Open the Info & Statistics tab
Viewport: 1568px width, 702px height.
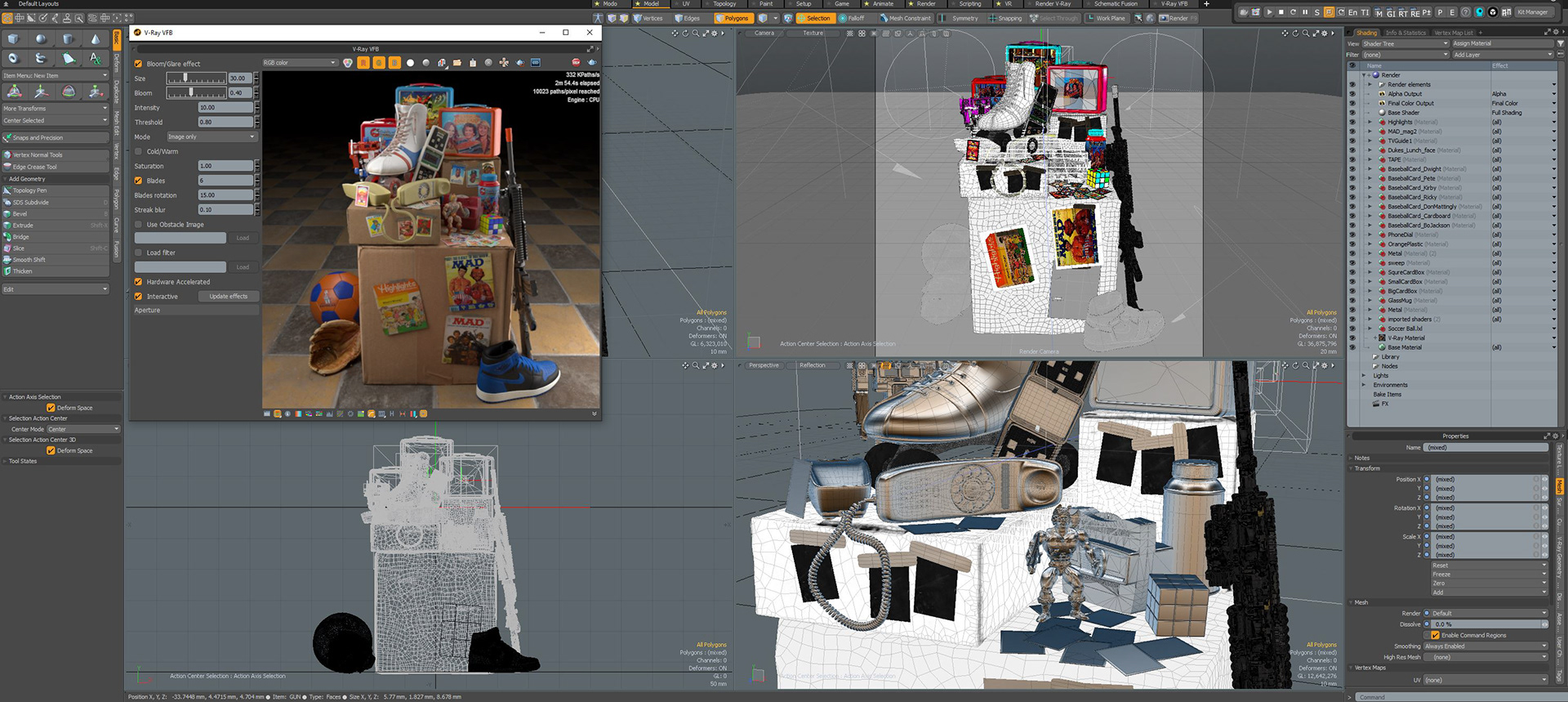[x=1405, y=33]
